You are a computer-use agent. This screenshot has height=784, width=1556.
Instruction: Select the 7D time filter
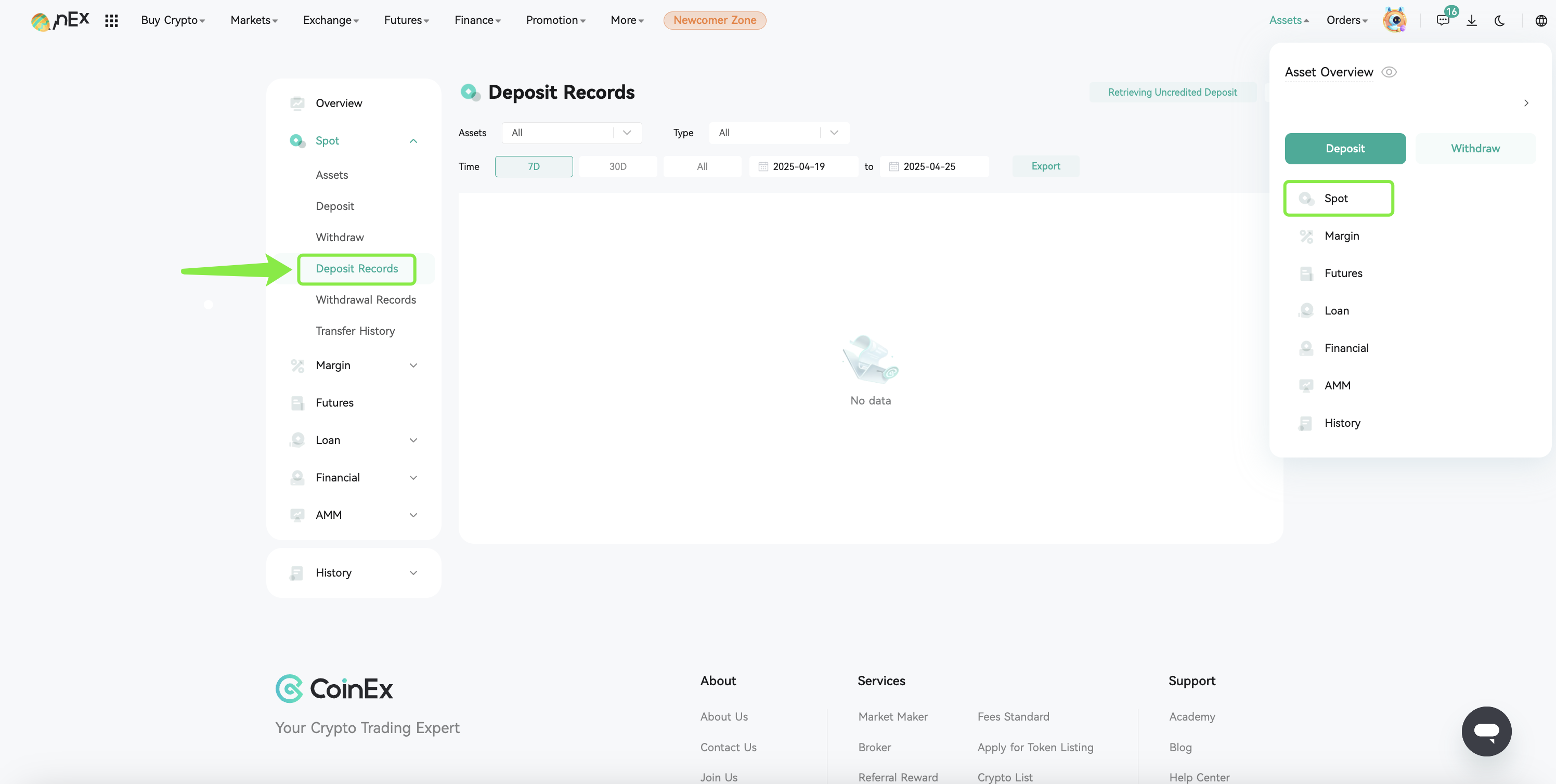(x=534, y=167)
